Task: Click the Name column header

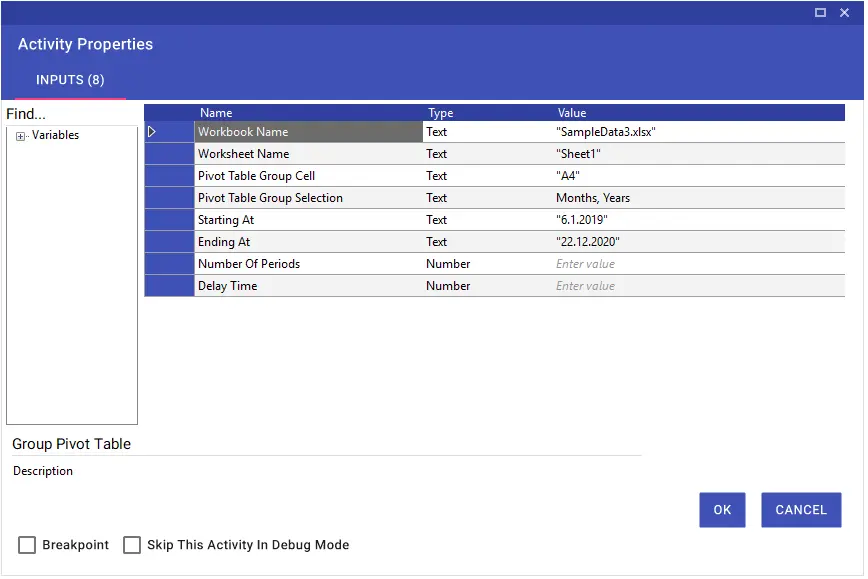Action: tap(216, 113)
